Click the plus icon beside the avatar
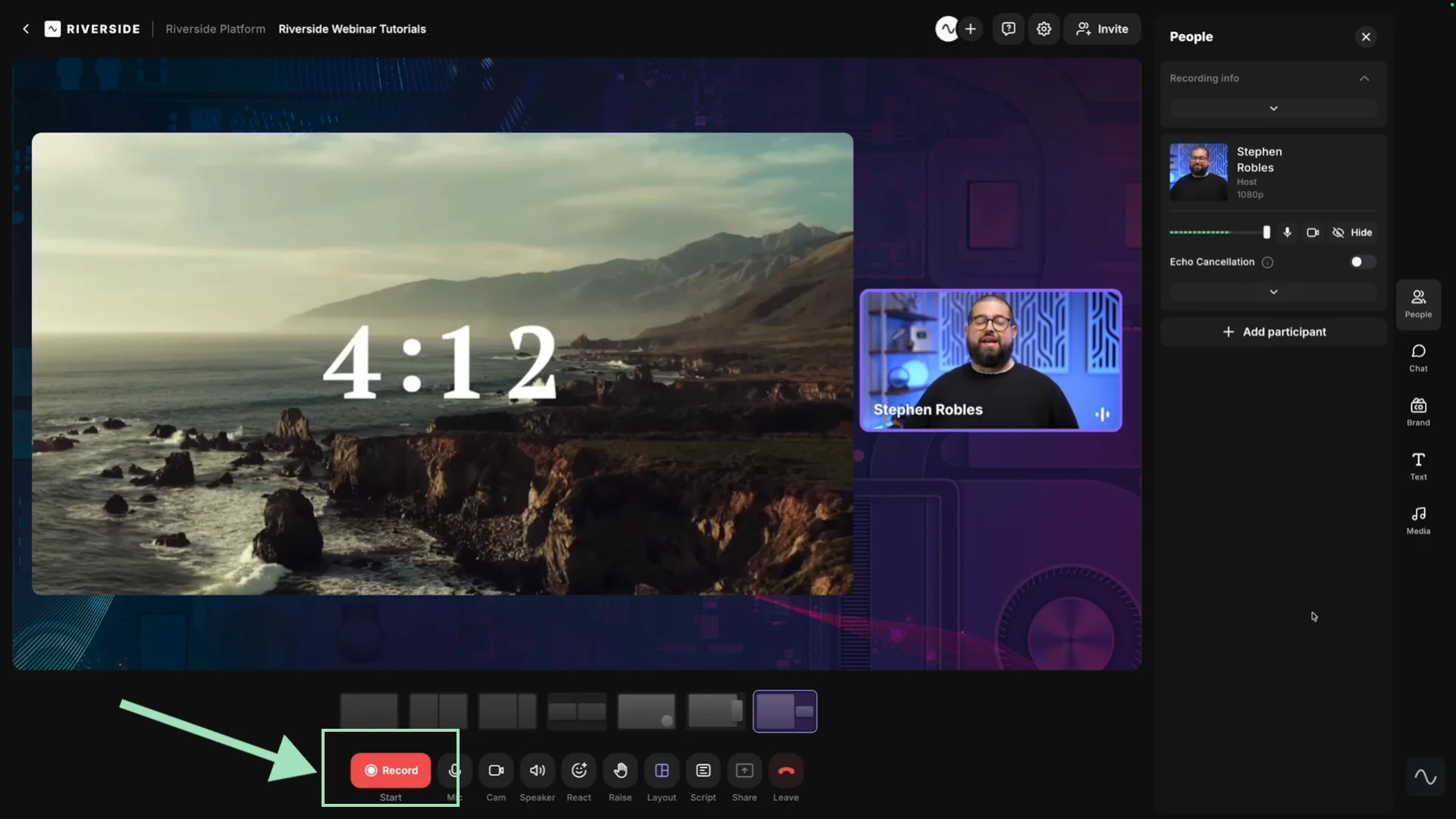This screenshot has width=1456, height=819. tap(971, 29)
